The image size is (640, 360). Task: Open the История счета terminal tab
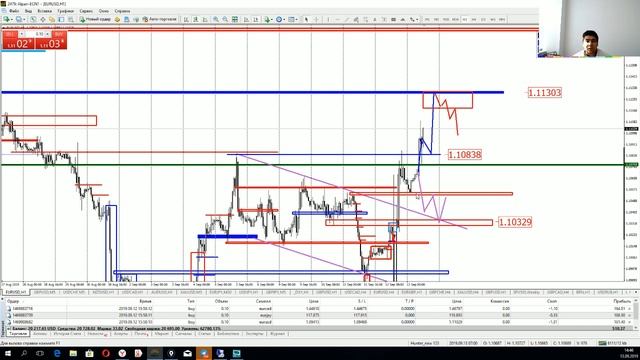pyautogui.click(x=67, y=334)
